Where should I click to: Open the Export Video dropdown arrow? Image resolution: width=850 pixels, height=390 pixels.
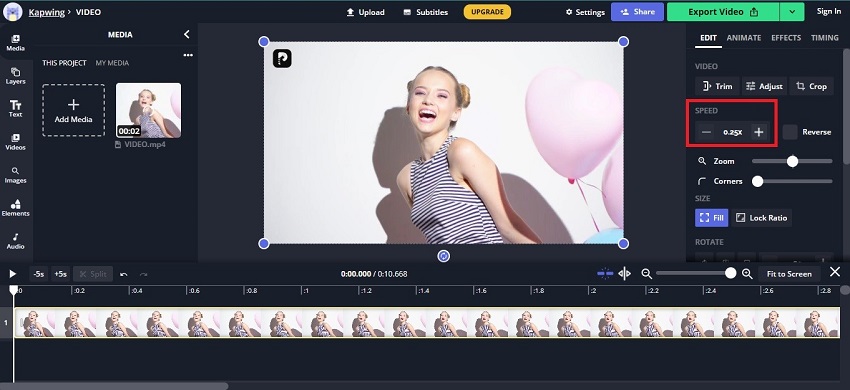(793, 12)
